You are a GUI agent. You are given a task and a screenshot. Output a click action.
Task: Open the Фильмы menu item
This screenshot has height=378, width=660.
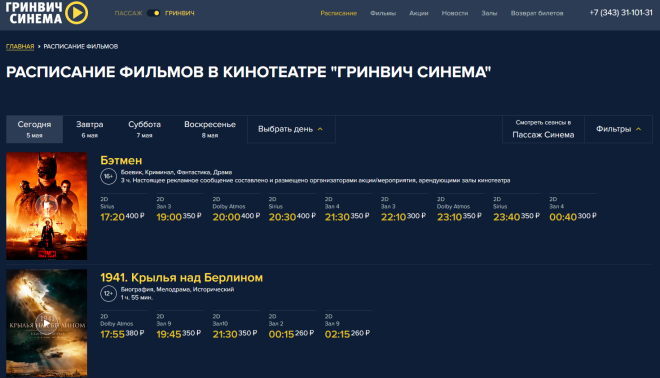point(383,13)
